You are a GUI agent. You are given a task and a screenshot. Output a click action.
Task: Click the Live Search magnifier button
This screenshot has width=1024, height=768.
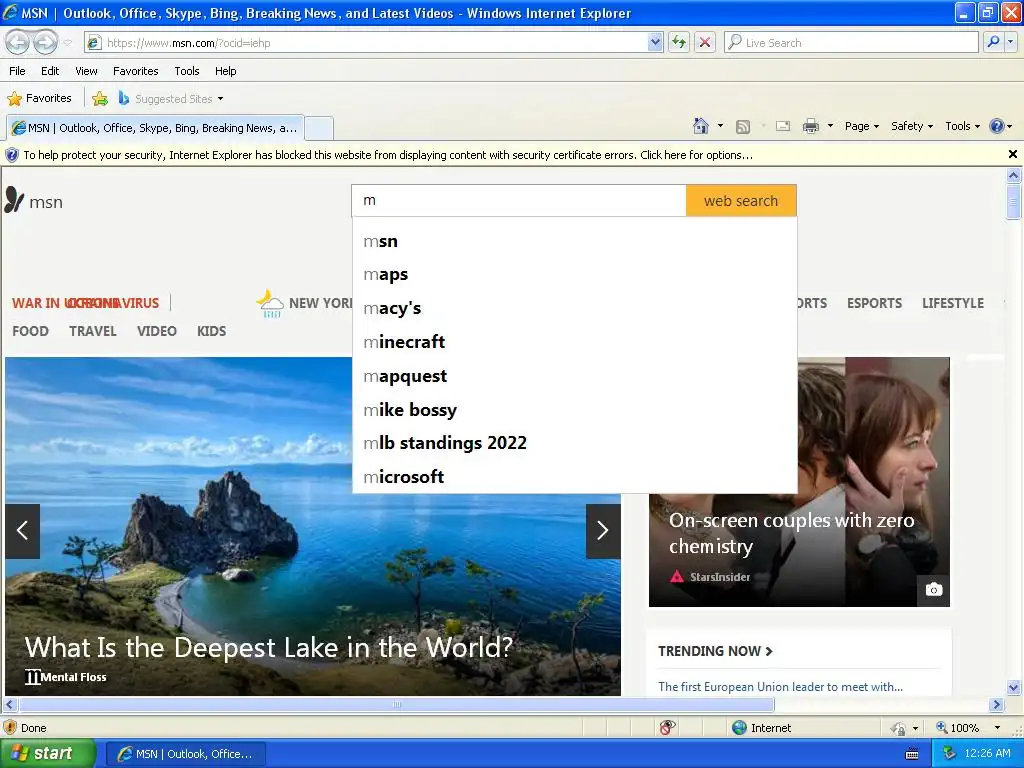click(993, 42)
